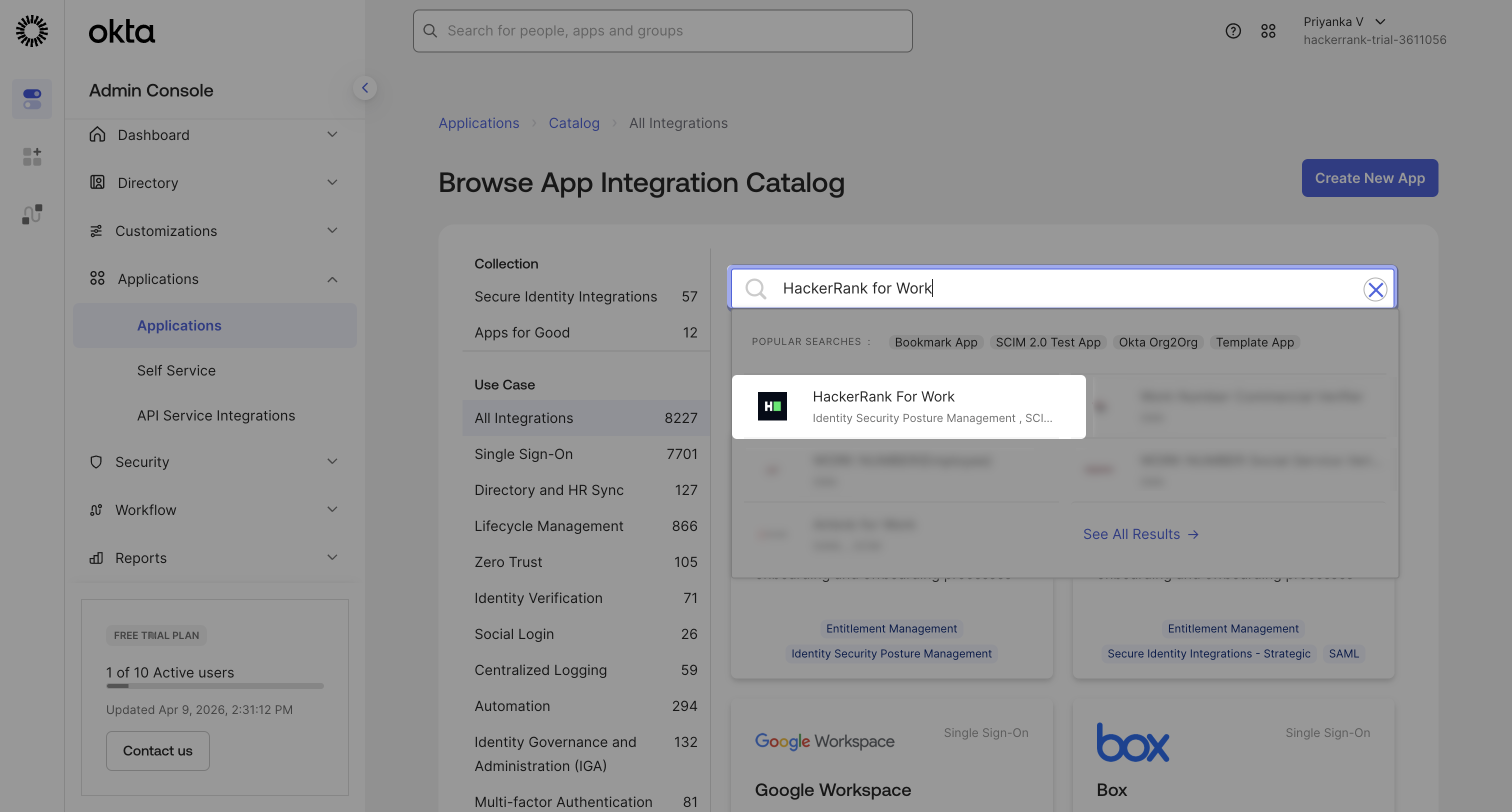Select the Bookmark App popular search chip
1512x812 pixels.
click(935, 342)
